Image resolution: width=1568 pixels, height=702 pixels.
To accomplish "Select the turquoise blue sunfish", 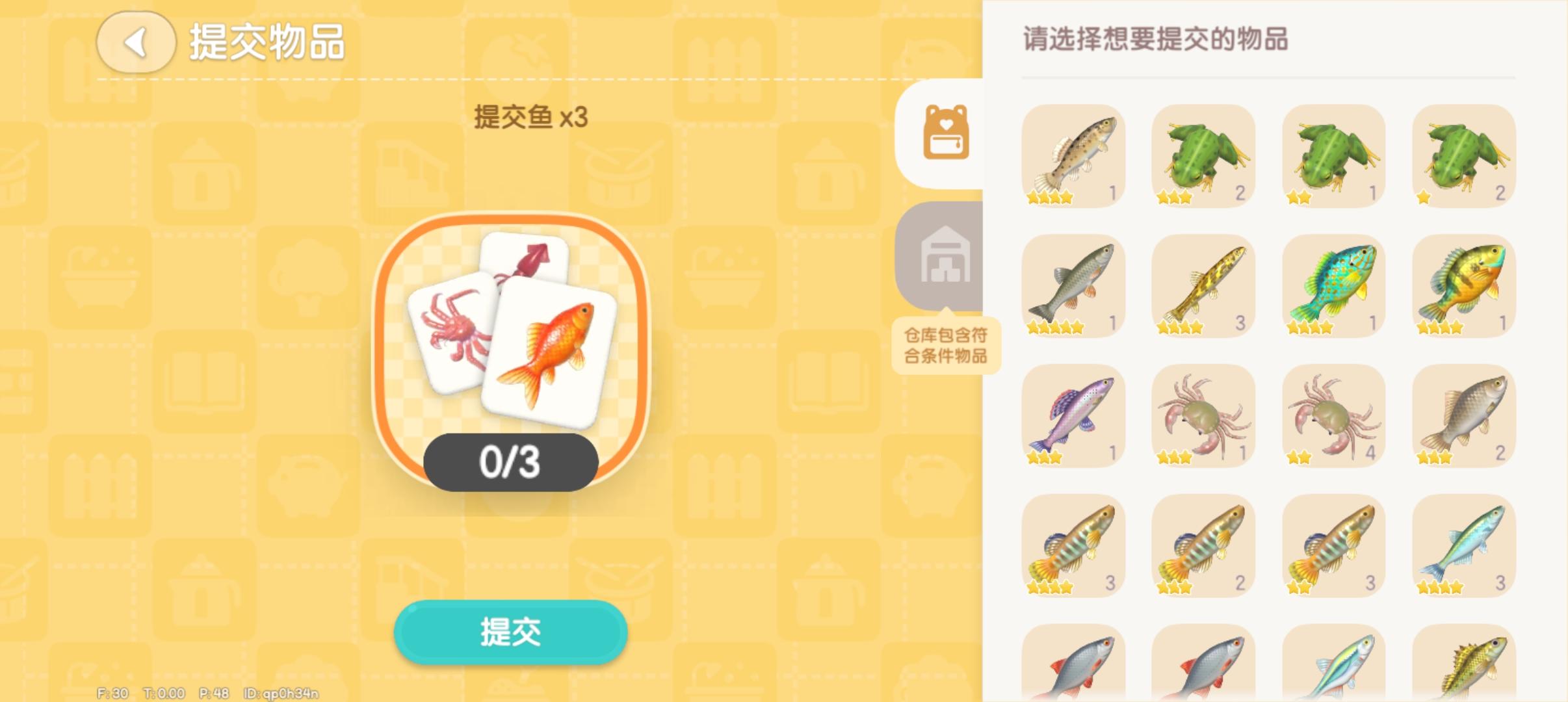I will tap(1333, 286).
